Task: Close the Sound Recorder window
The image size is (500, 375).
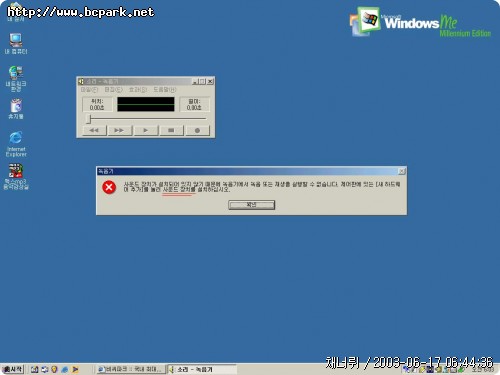Action: point(210,81)
